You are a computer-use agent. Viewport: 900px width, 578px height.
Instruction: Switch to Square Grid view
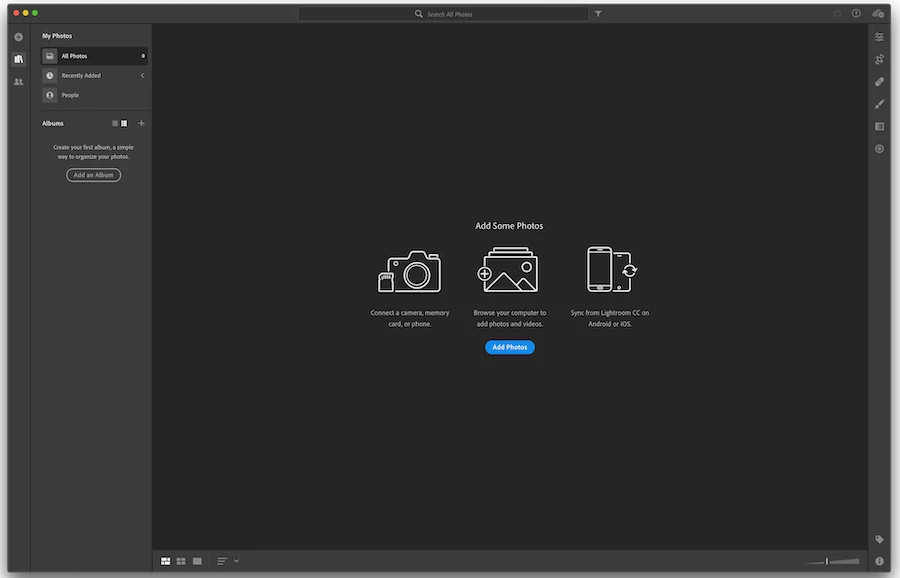click(x=181, y=561)
